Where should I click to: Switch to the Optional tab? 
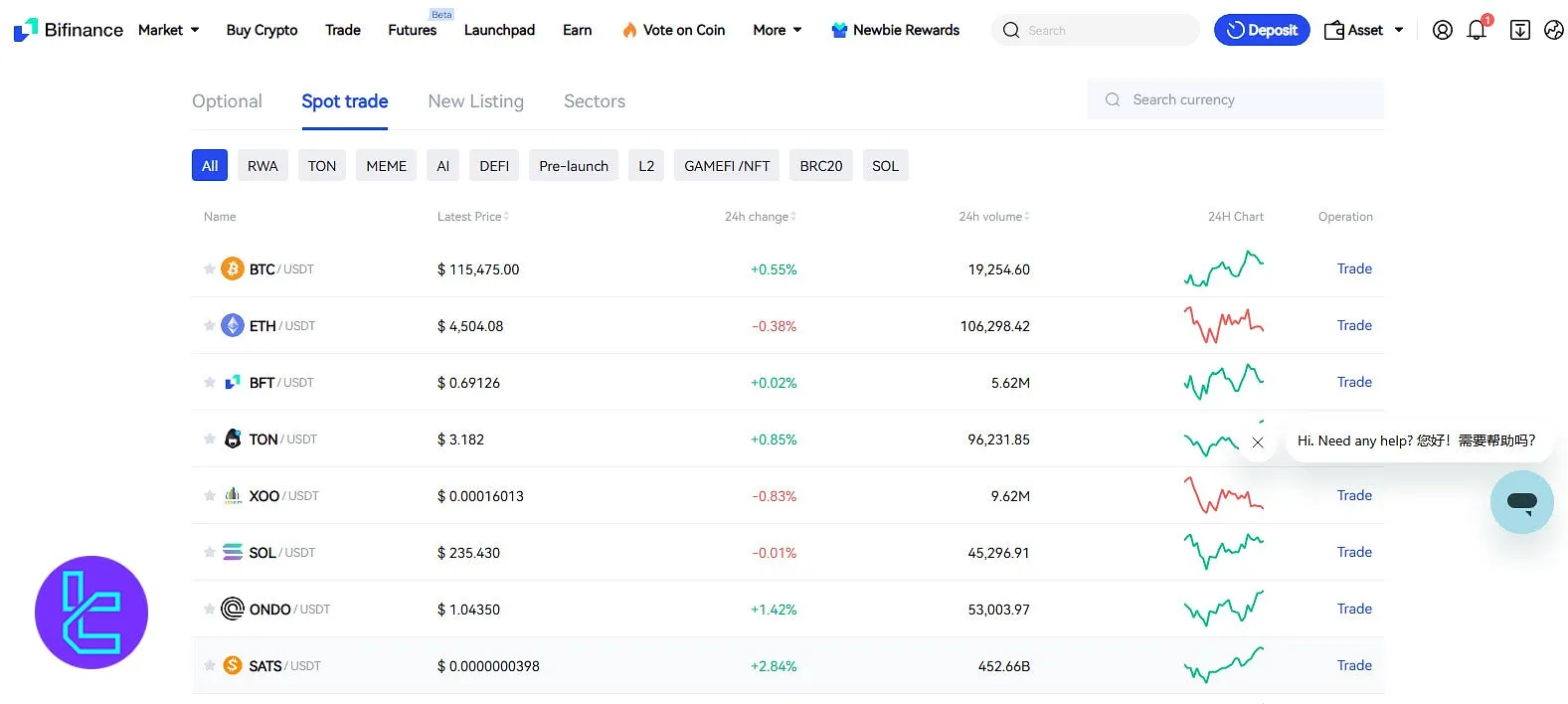click(x=227, y=101)
